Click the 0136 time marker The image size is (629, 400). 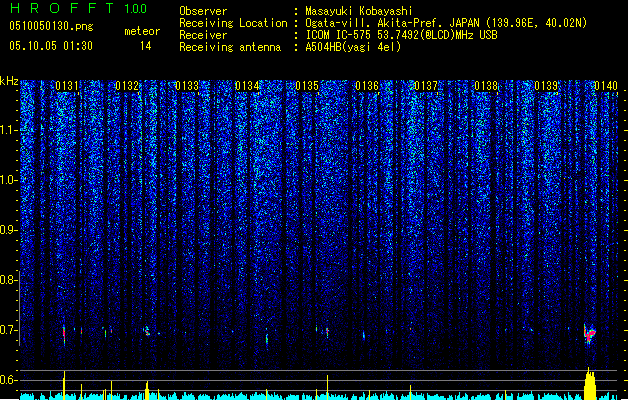coord(367,86)
